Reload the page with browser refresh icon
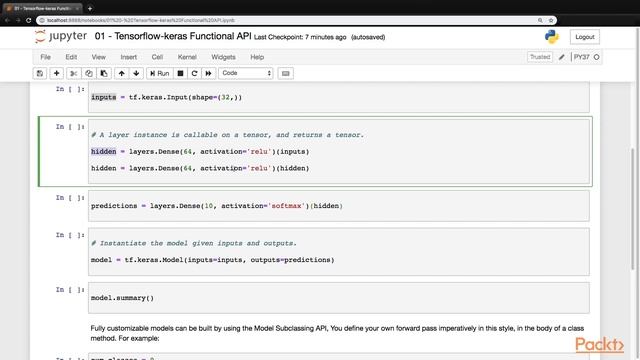The width and height of the screenshot is (640, 360). [29, 20]
